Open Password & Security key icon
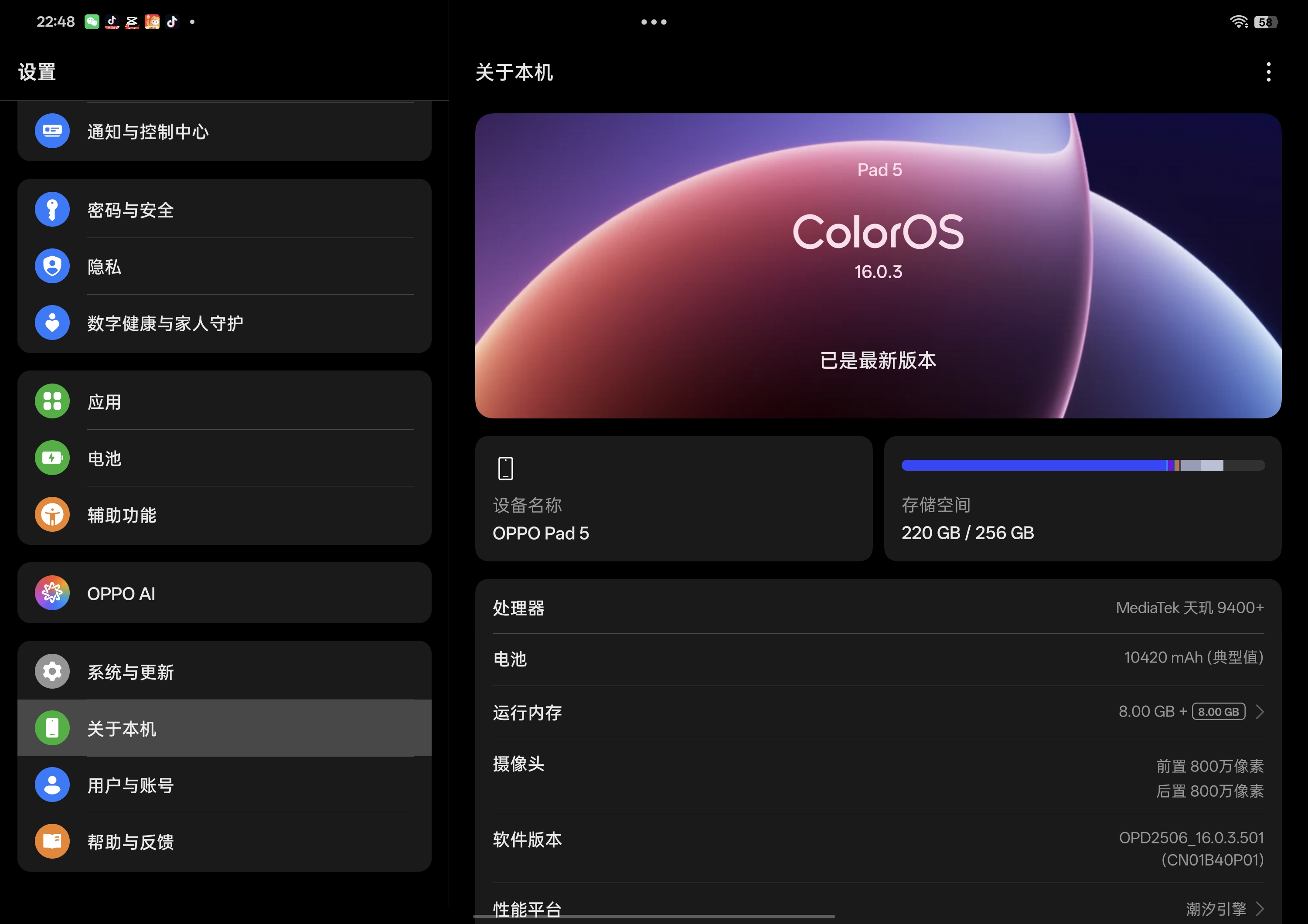The height and width of the screenshot is (924, 1308). [52, 209]
